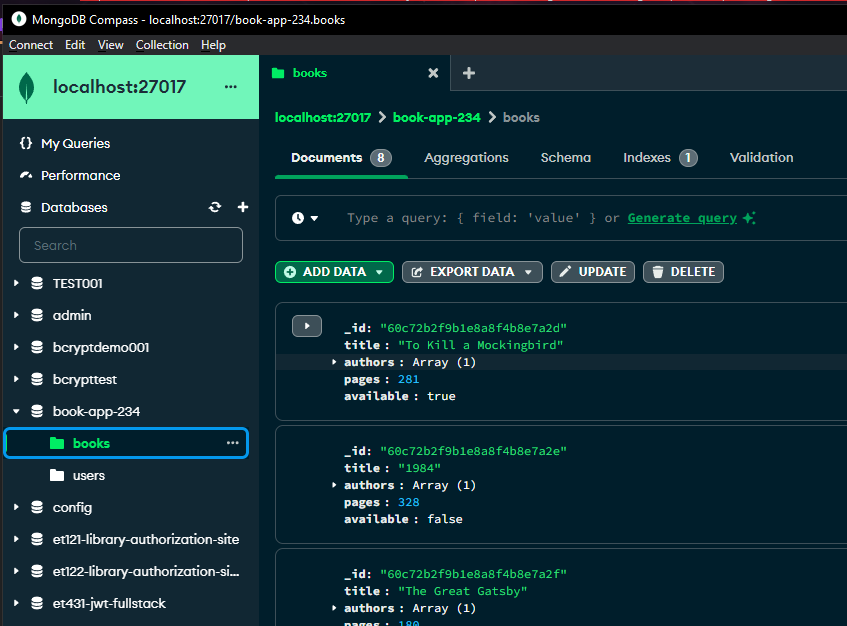Open a new tab with plus button
847x626 pixels.
point(469,73)
